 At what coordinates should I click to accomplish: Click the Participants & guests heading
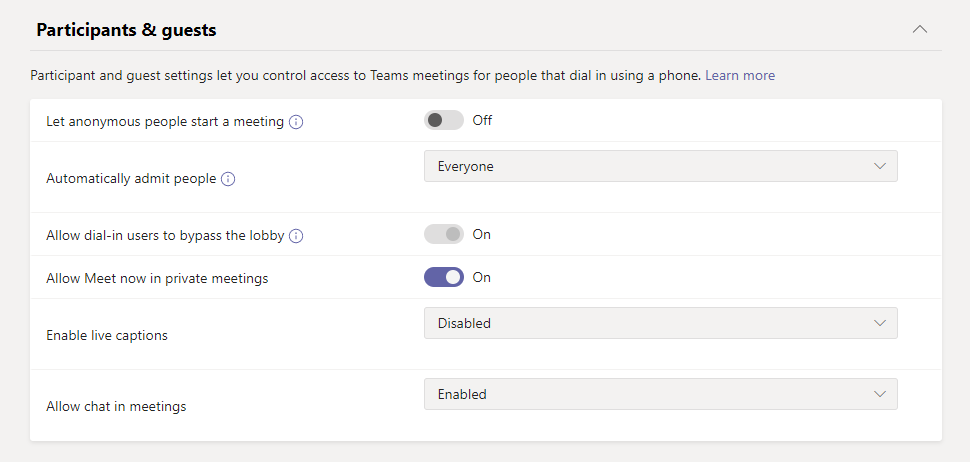(x=126, y=30)
